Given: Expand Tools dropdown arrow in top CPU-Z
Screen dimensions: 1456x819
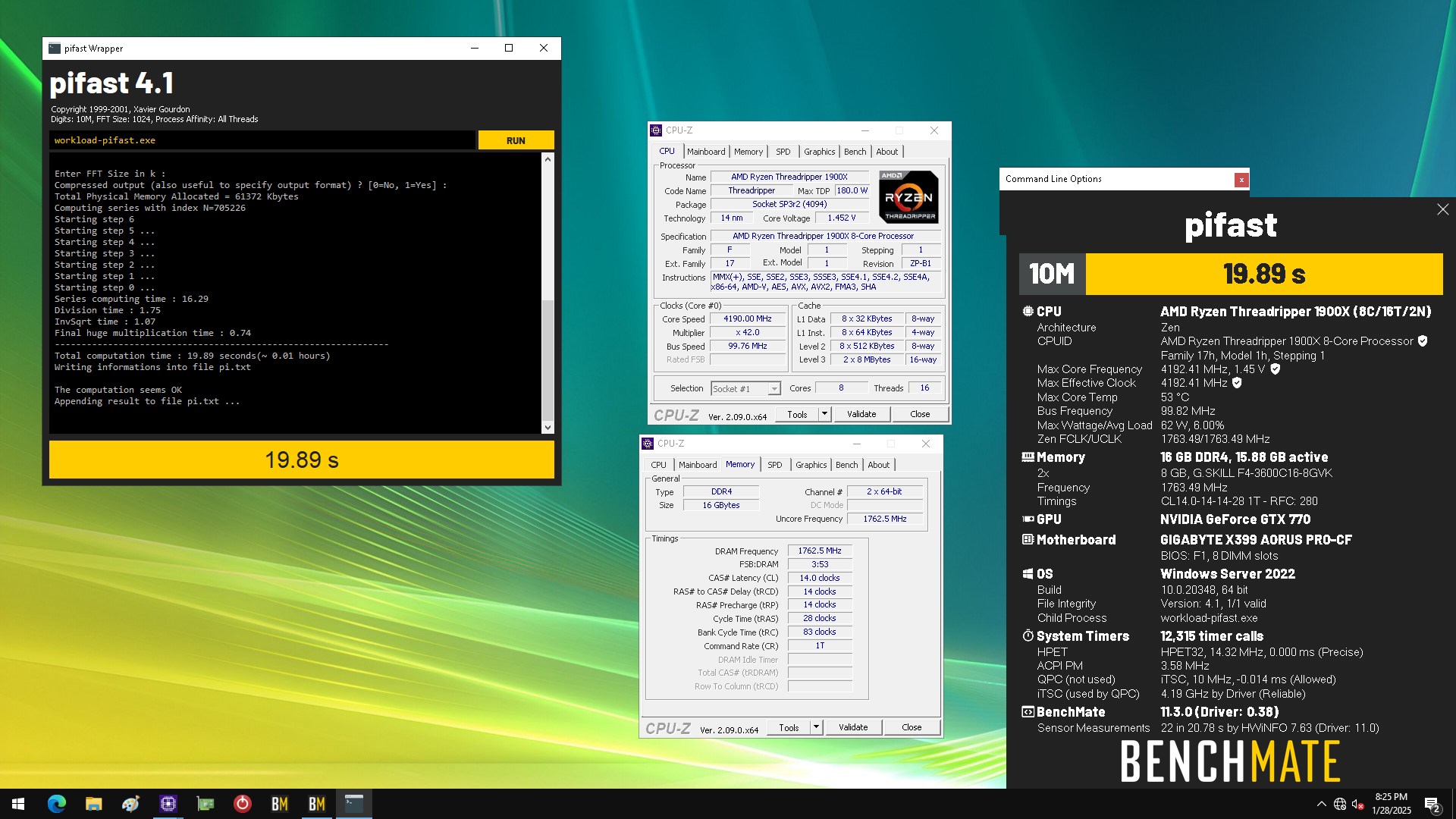Looking at the screenshot, I should tap(825, 414).
